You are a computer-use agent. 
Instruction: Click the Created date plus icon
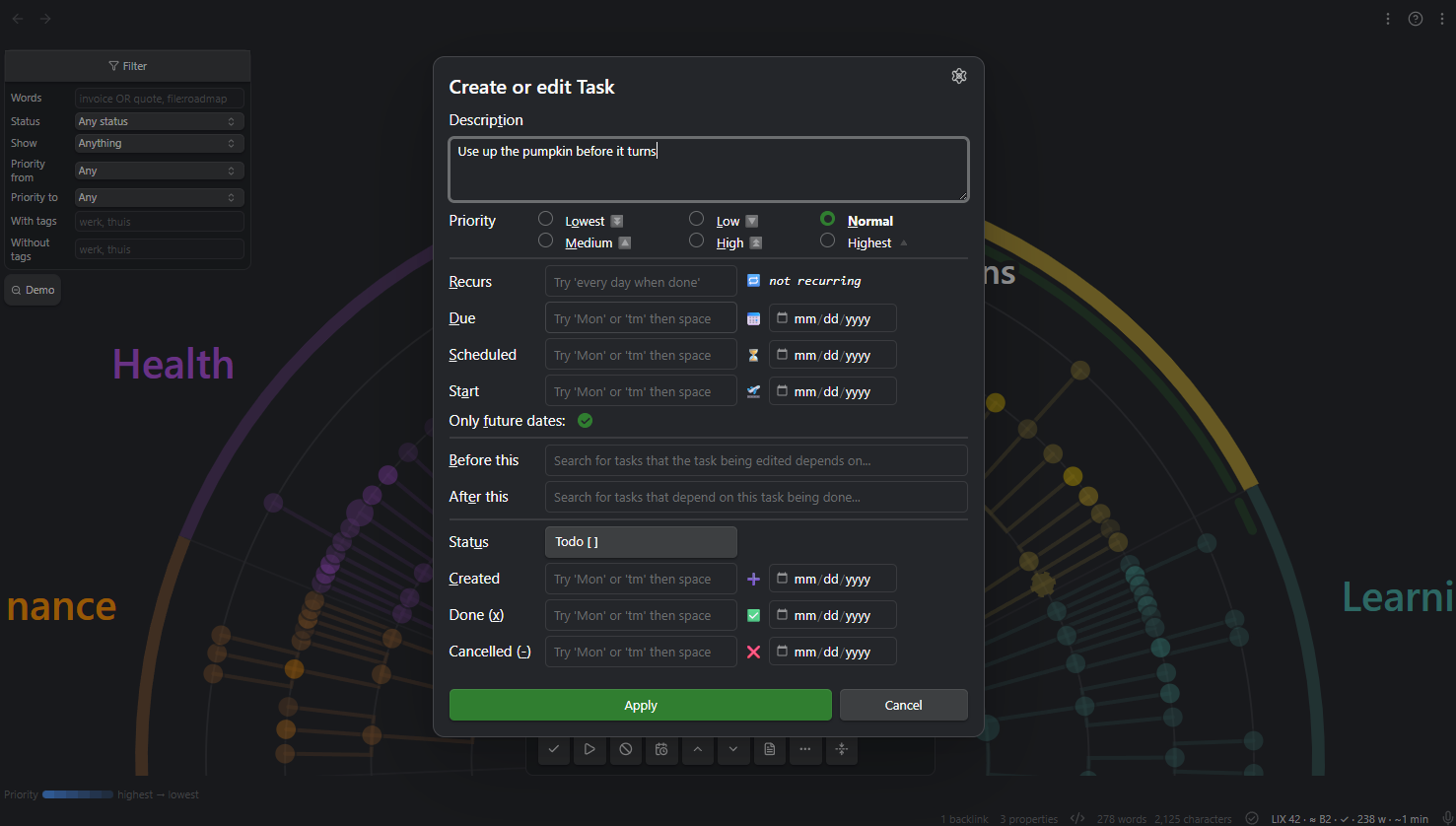pyautogui.click(x=753, y=580)
